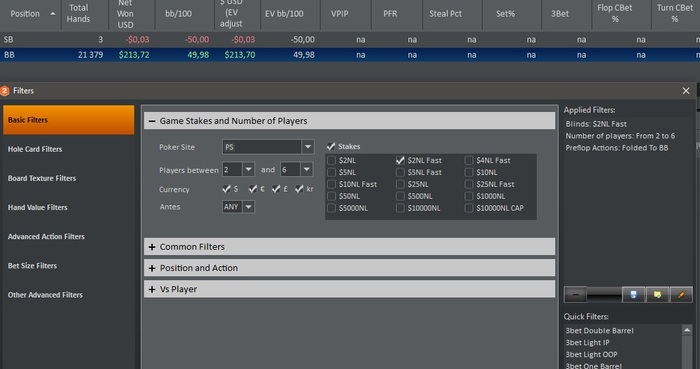
Task: Click the pencil edit filter icon
Action: (x=681, y=294)
